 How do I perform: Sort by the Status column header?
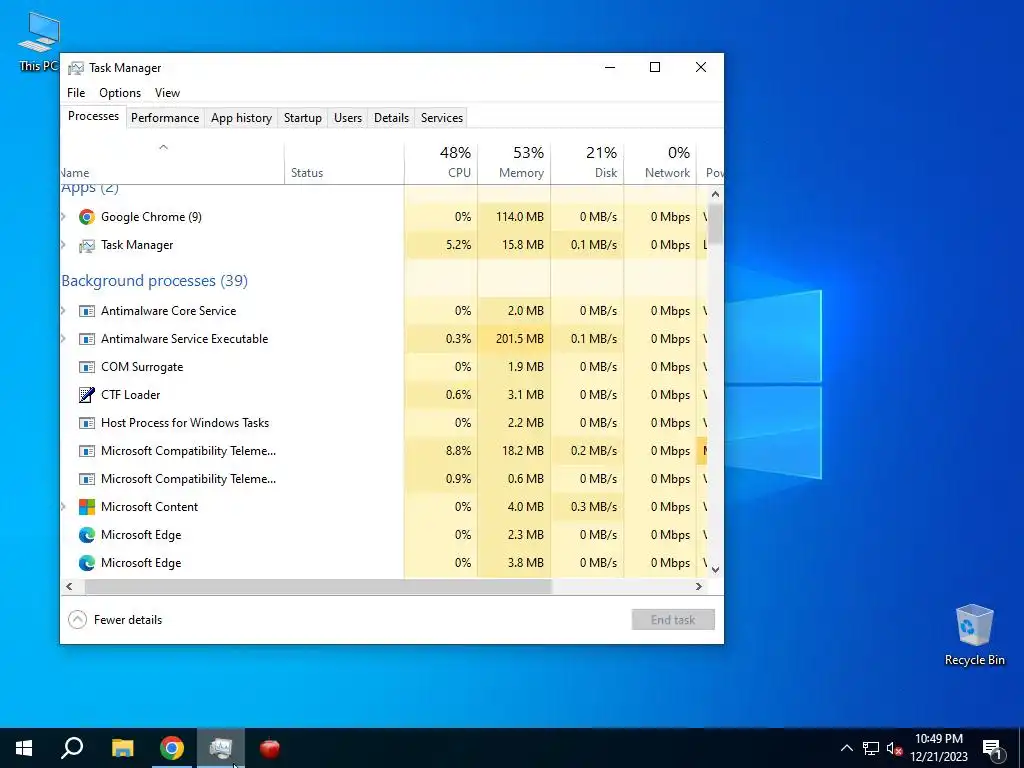344,163
